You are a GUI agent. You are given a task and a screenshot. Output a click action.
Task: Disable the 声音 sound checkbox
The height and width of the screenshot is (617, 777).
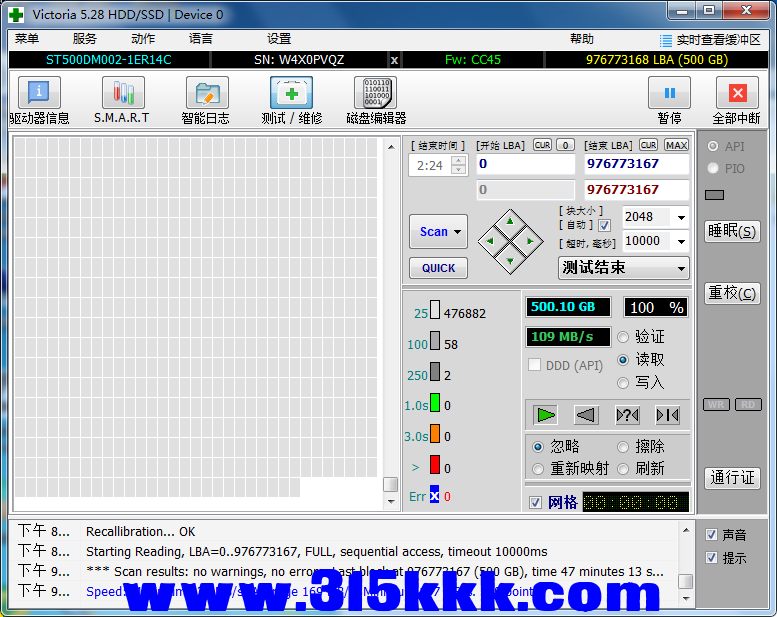pyautogui.click(x=711, y=535)
